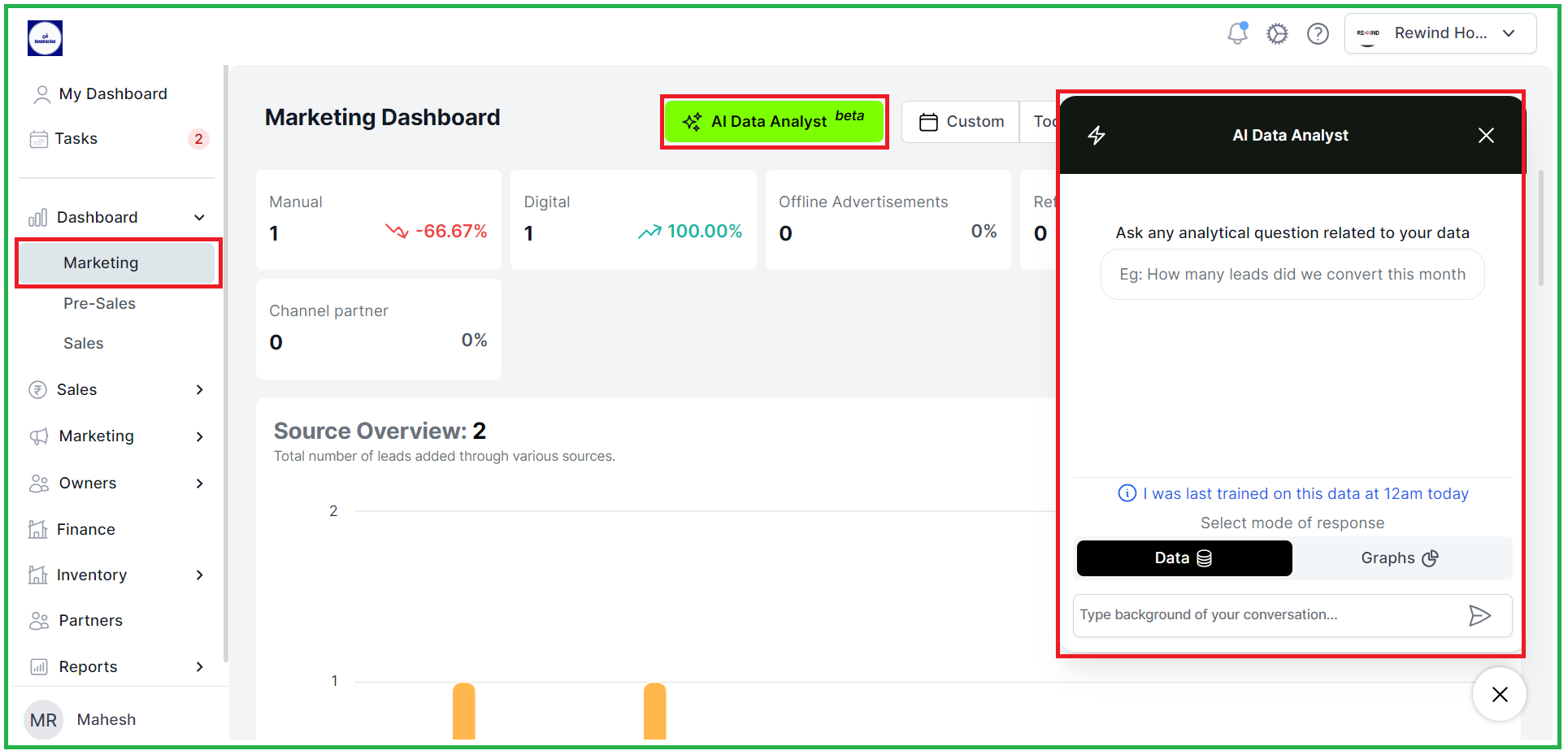
Task: Click the company logo at top left
Action: [x=45, y=38]
